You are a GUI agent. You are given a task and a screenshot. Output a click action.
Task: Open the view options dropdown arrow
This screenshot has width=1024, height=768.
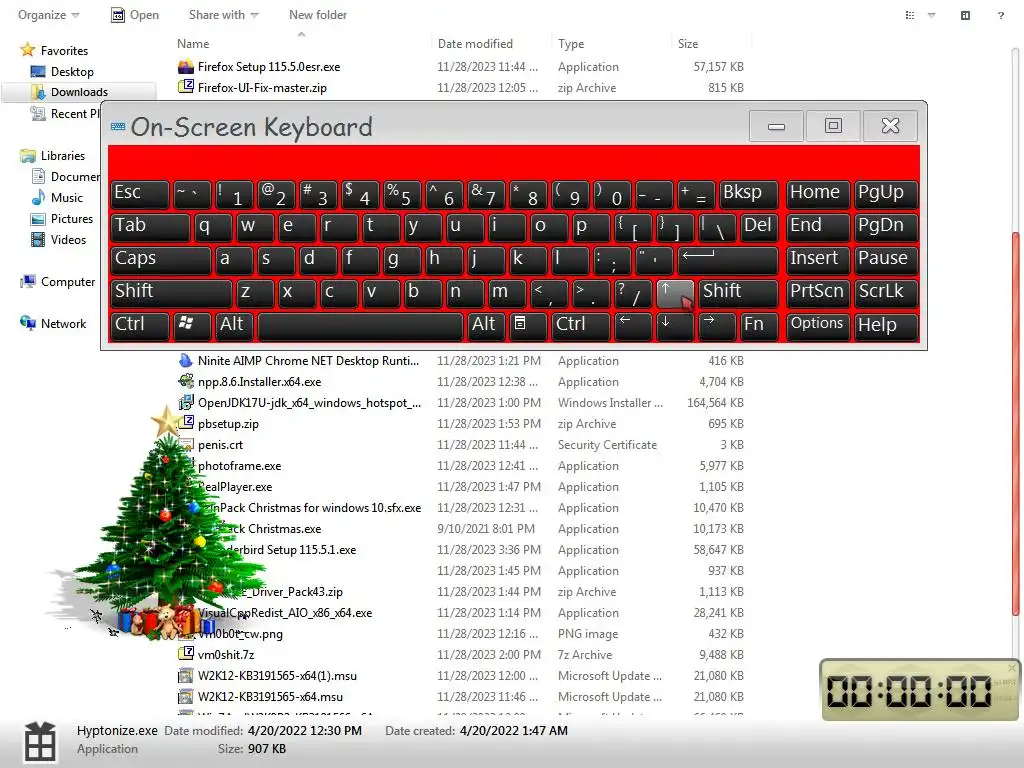(x=931, y=15)
